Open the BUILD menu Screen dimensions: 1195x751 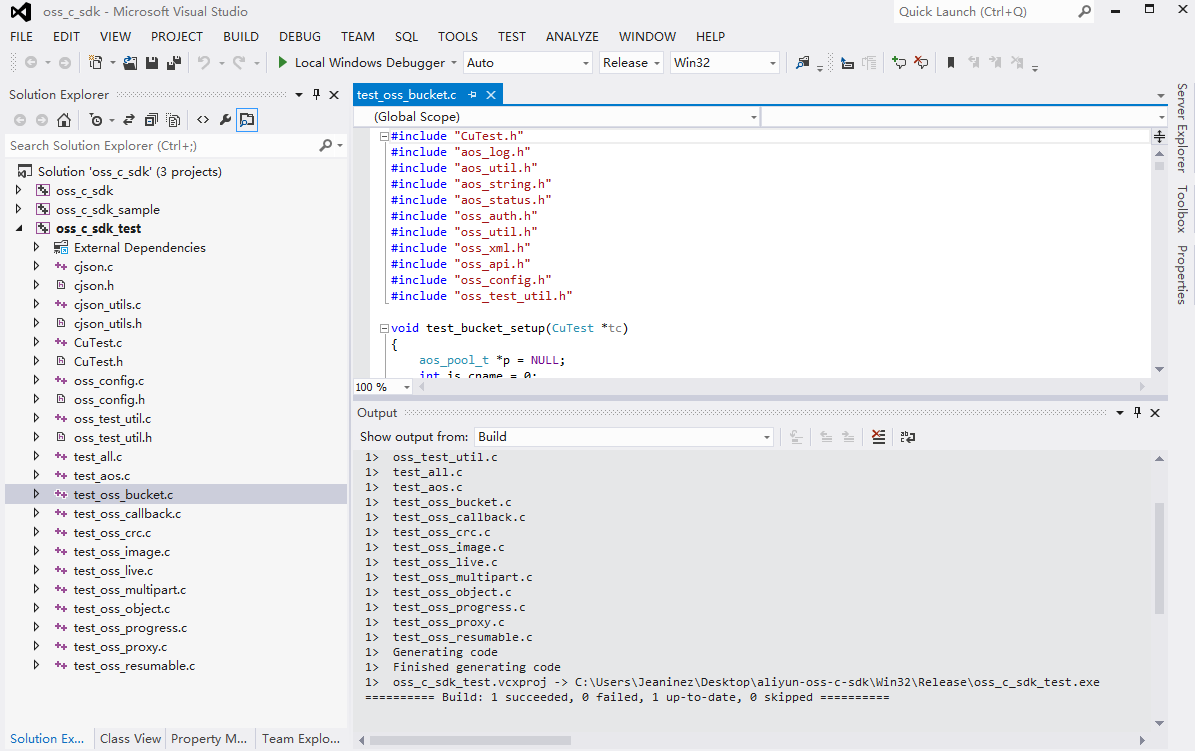tap(241, 37)
